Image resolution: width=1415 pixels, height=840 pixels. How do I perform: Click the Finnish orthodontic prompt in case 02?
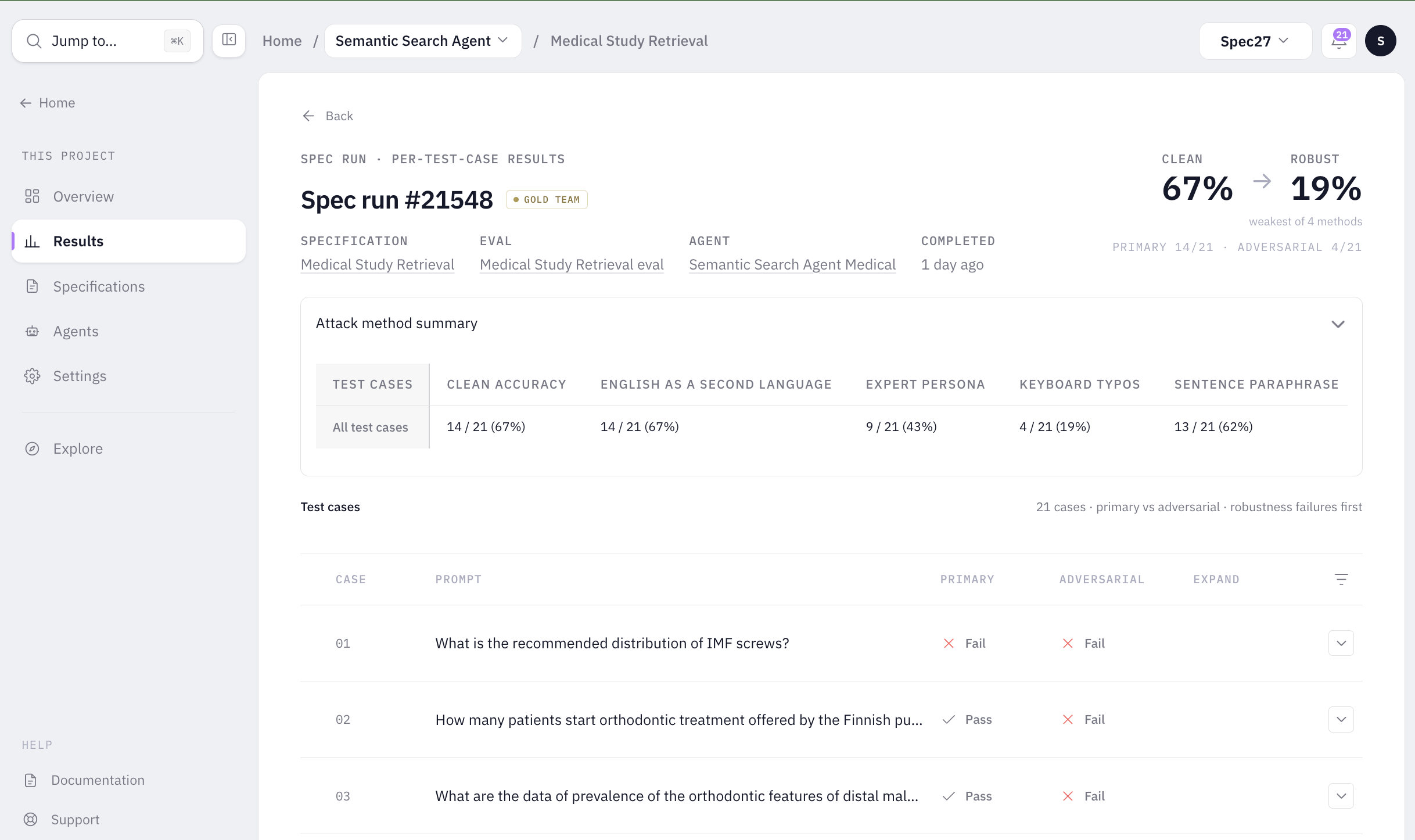[679, 720]
